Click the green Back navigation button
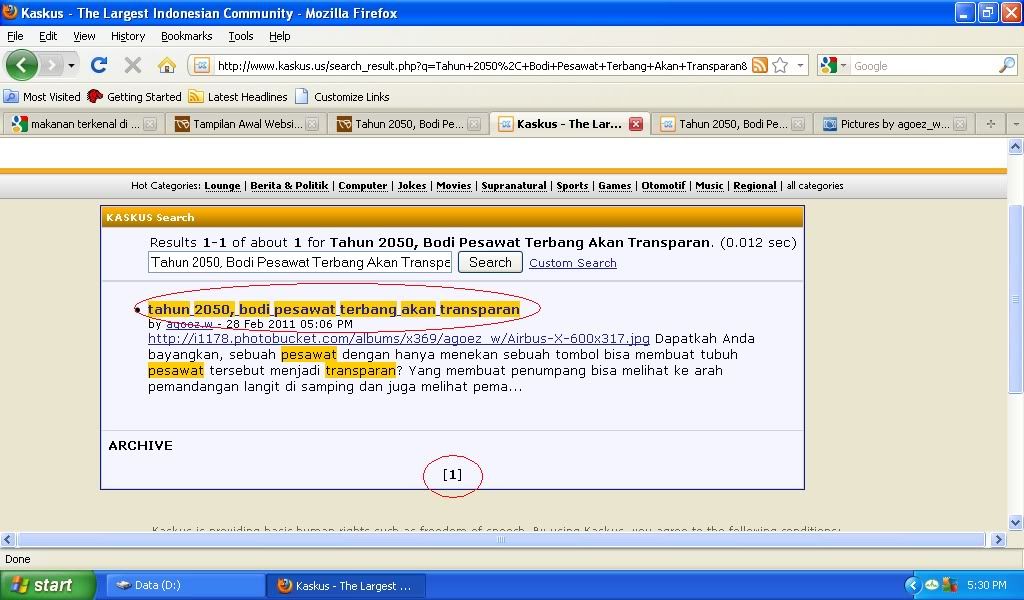Viewport: 1024px width, 600px height. tap(22, 65)
